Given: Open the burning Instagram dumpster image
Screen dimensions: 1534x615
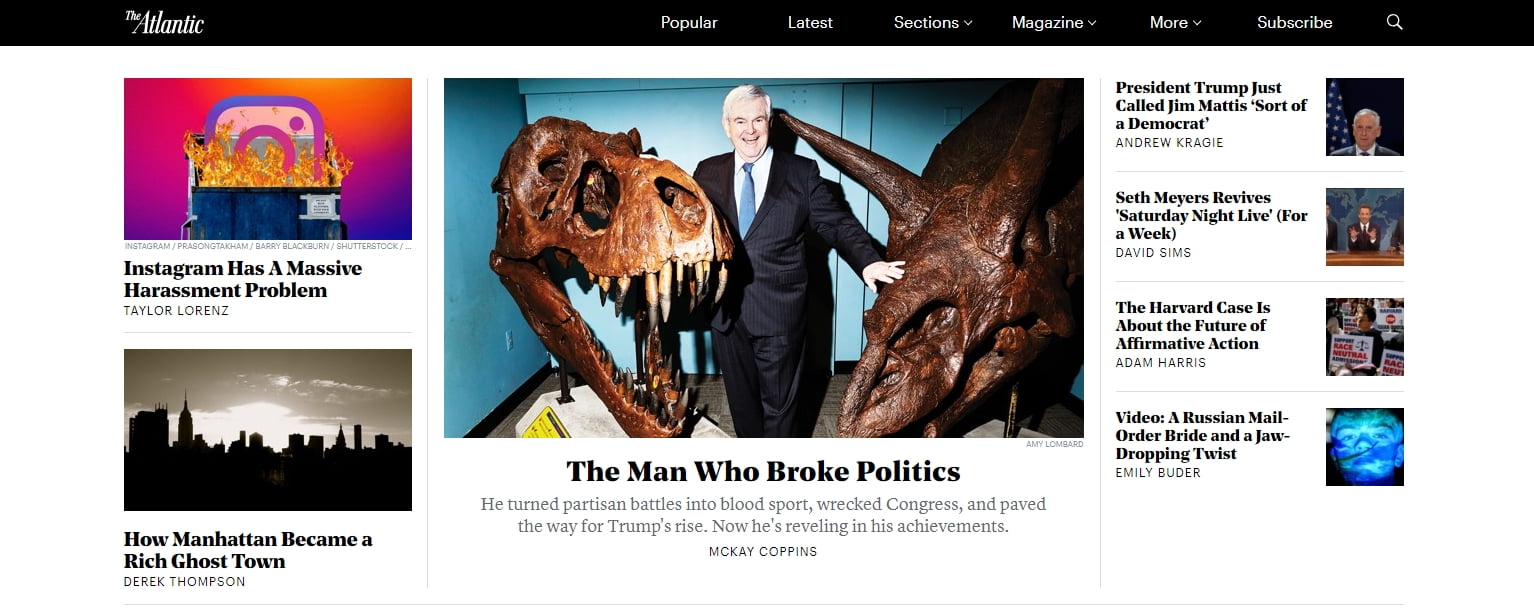Looking at the screenshot, I should point(268,159).
